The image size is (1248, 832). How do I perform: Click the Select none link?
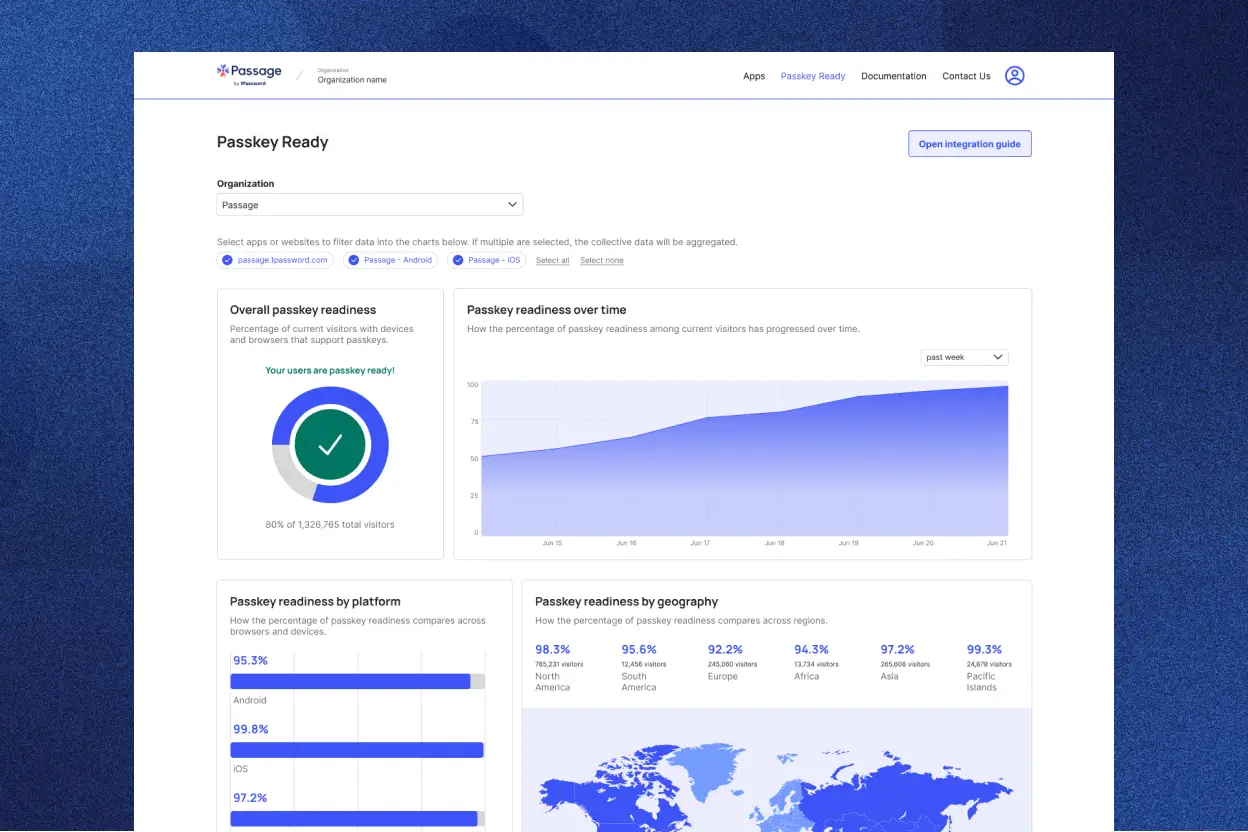[601, 260]
